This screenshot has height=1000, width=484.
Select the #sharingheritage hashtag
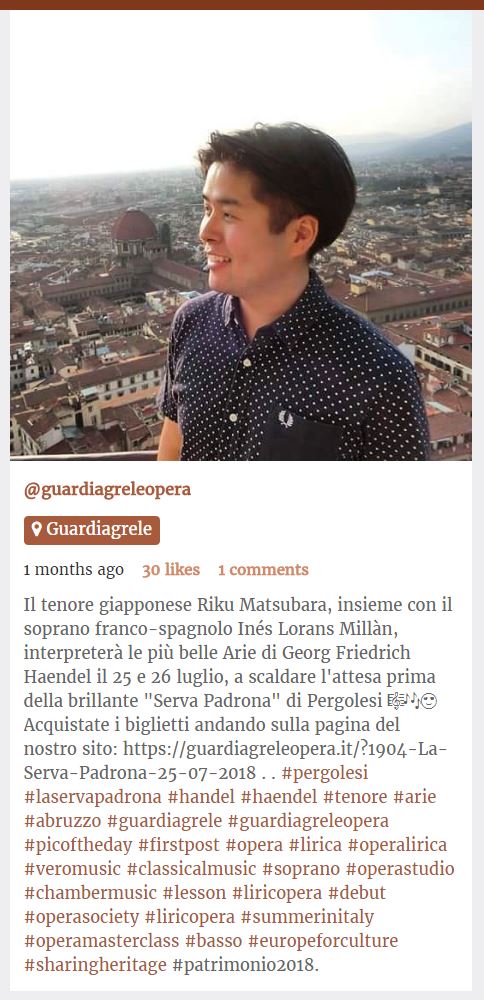coord(95,965)
